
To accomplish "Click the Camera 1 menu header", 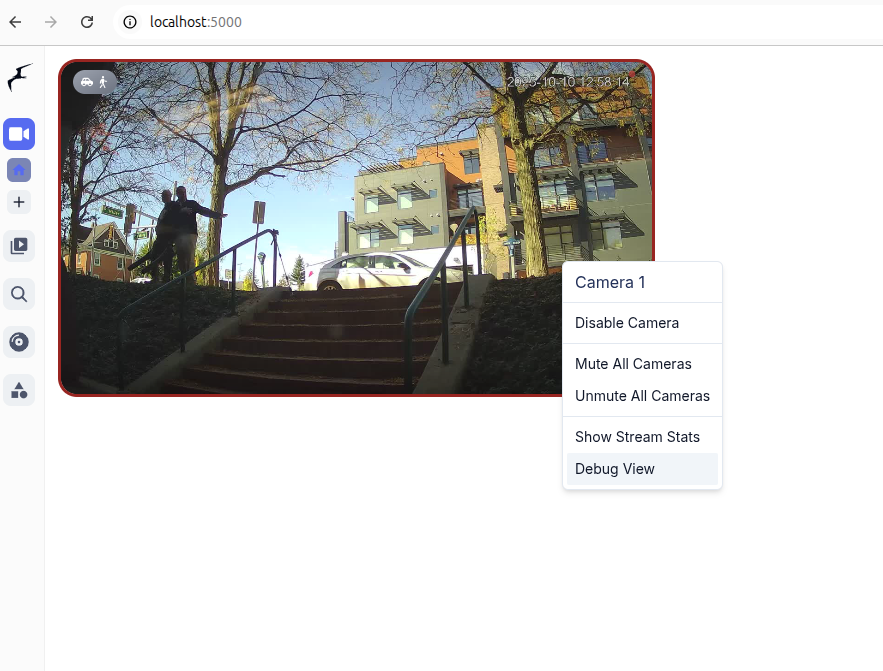I will (x=610, y=283).
